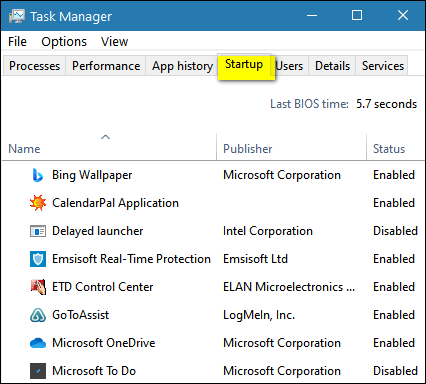The width and height of the screenshot is (426, 384).
Task: Switch to the Details tab
Action: pos(332,66)
